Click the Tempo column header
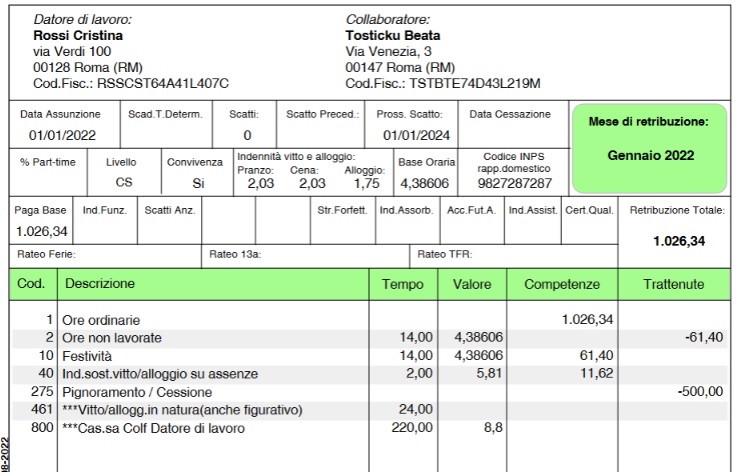The height and width of the screenshot is (472, 739). pyautogui.click(x=402, y=284)
